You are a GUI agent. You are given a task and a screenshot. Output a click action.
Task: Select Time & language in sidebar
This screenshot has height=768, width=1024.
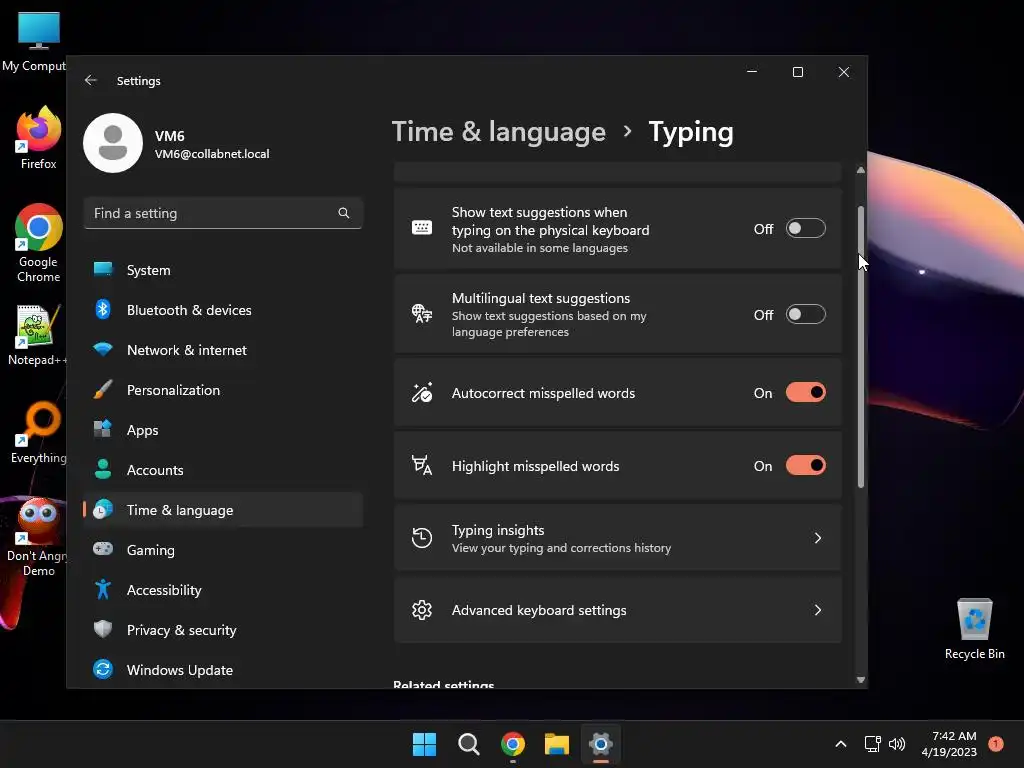pyautogui.click(x=223, y=509)
